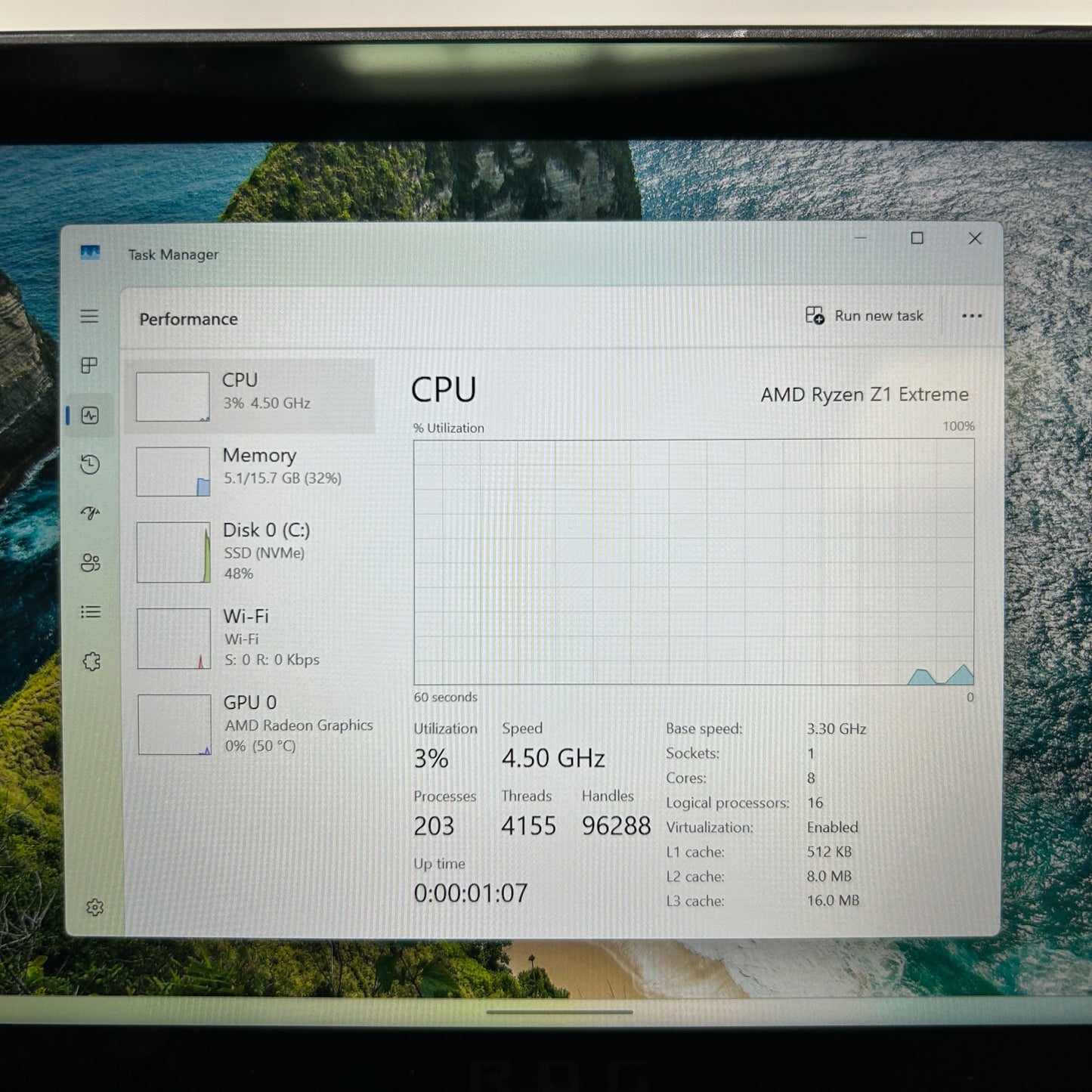Click the processes count 203

pos(434,826)
